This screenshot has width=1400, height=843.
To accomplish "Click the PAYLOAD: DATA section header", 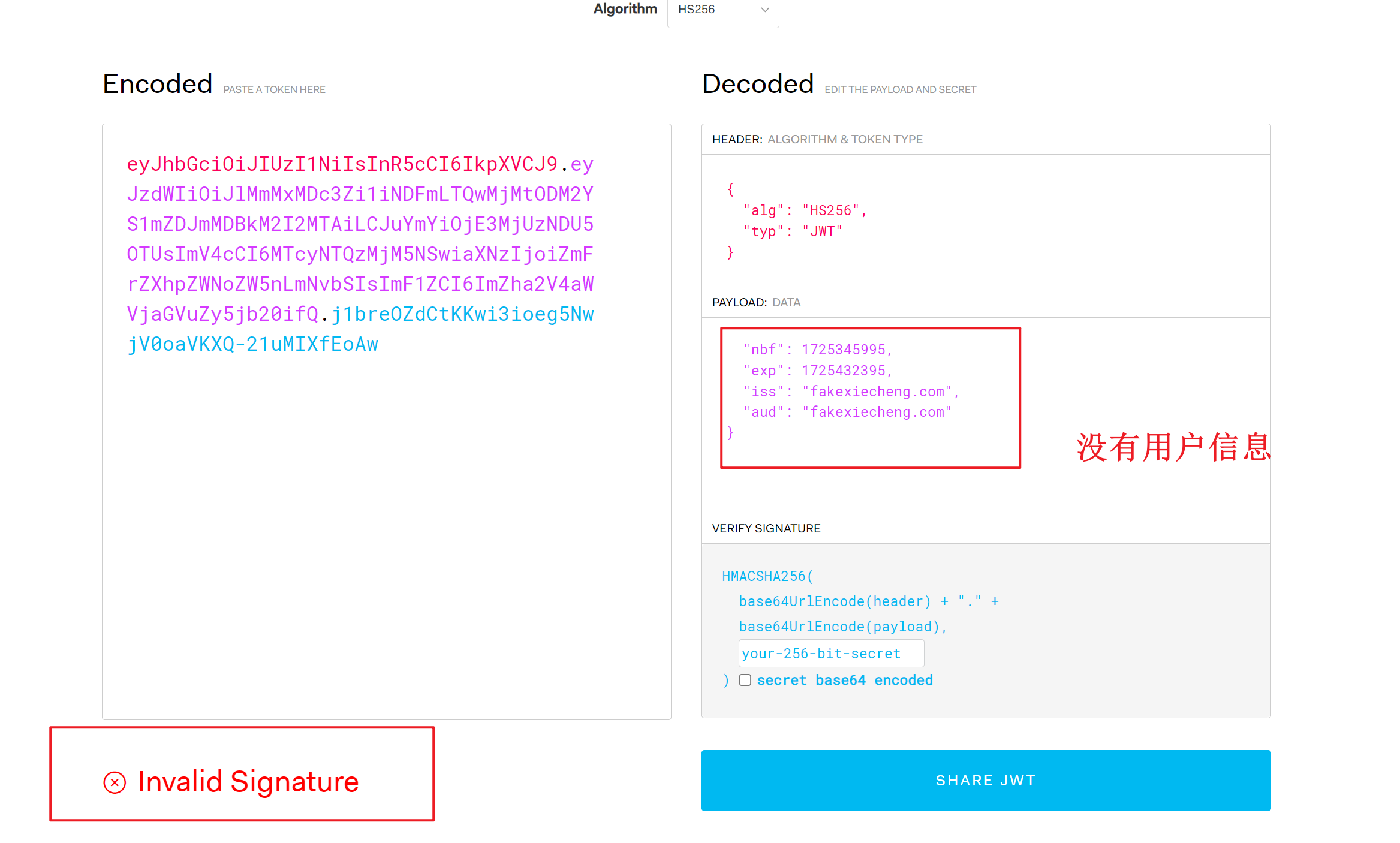I will [x=756, y=302].
